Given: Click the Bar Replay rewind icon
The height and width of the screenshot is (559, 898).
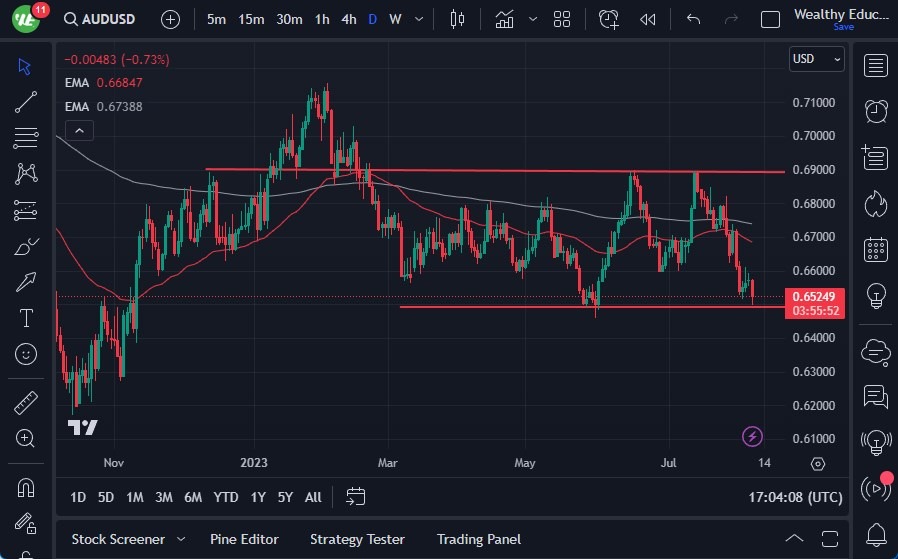Looking at the screenshot, I should coord(648,19).
